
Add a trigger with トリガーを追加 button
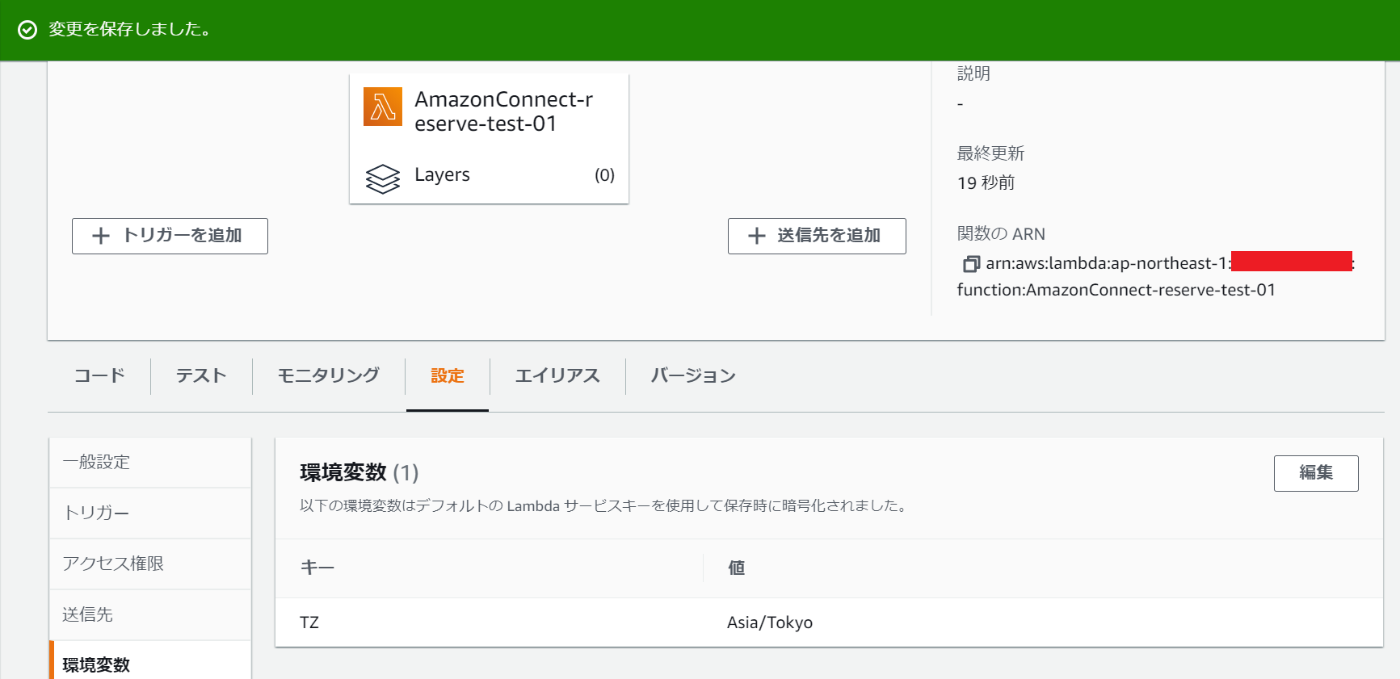pyautogui.click(x=170, y=236)
